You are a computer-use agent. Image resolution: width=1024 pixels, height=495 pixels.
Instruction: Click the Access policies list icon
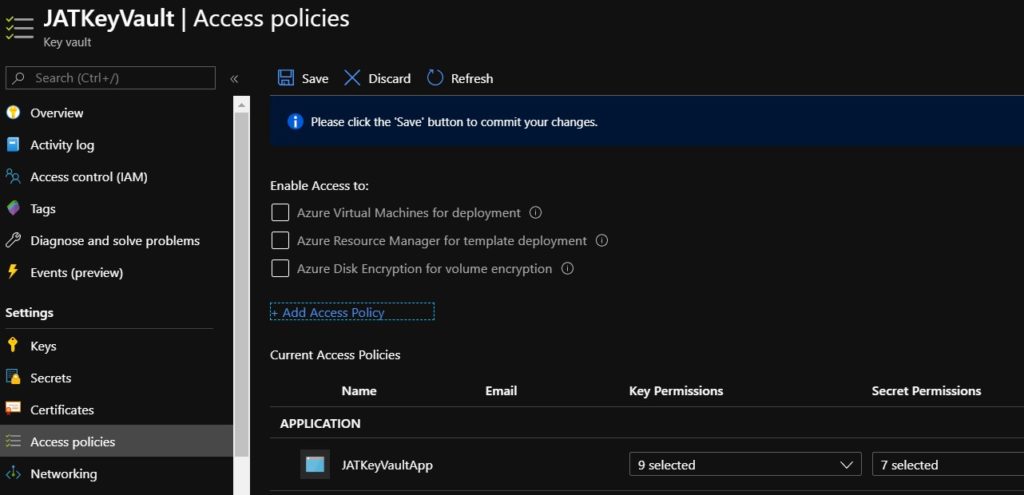13,441
